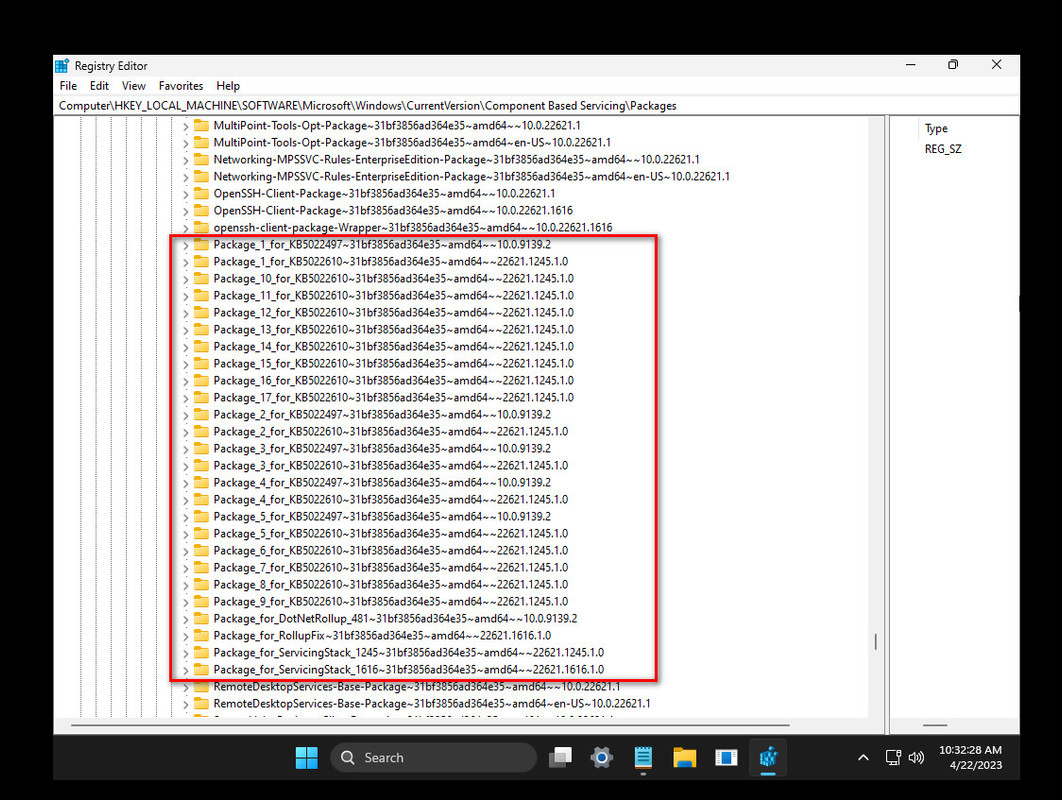Open Task View from the taskbar
This screenshot has height=800, width=1062.
tap(560, 757)
